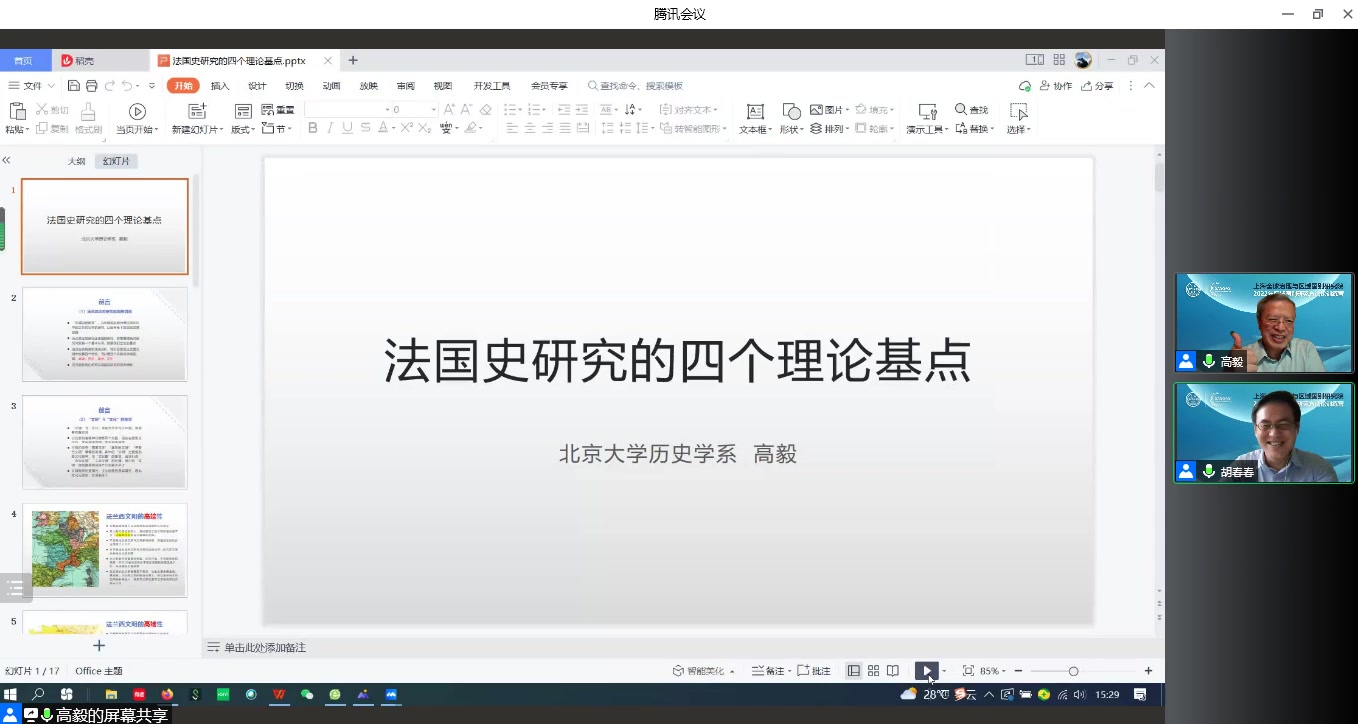Click the Shapes (形状) icon
This screenshot has width=1358, height=724.
791,111
